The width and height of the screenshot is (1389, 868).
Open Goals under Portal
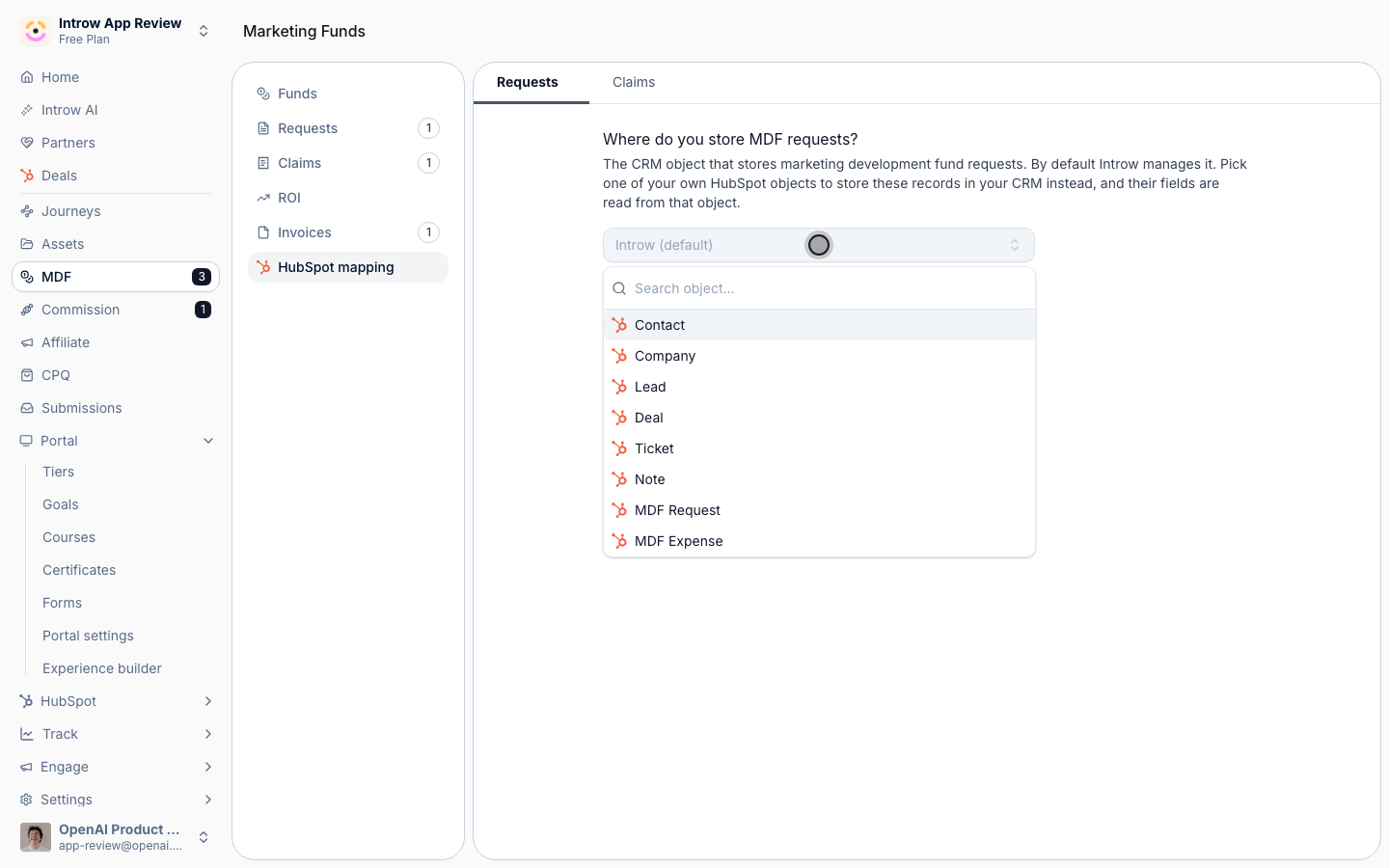click(x=61, y=504)
